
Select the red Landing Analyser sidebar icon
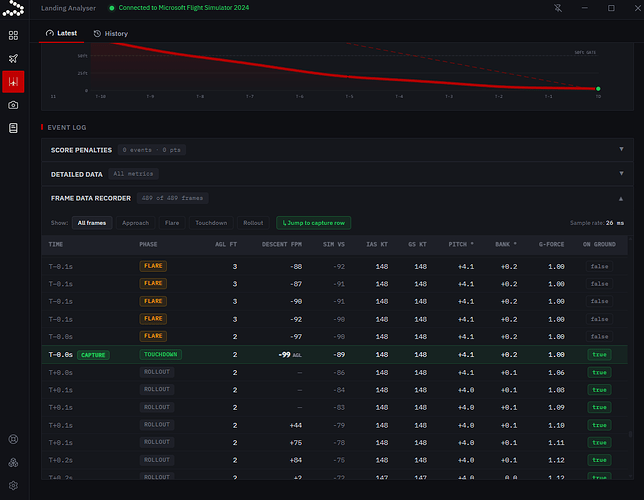[x=13, y=82]
